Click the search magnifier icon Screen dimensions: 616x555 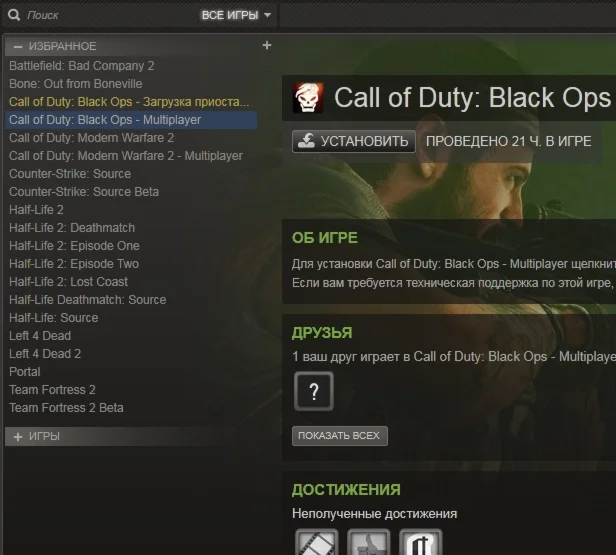[x=14, y=15]
